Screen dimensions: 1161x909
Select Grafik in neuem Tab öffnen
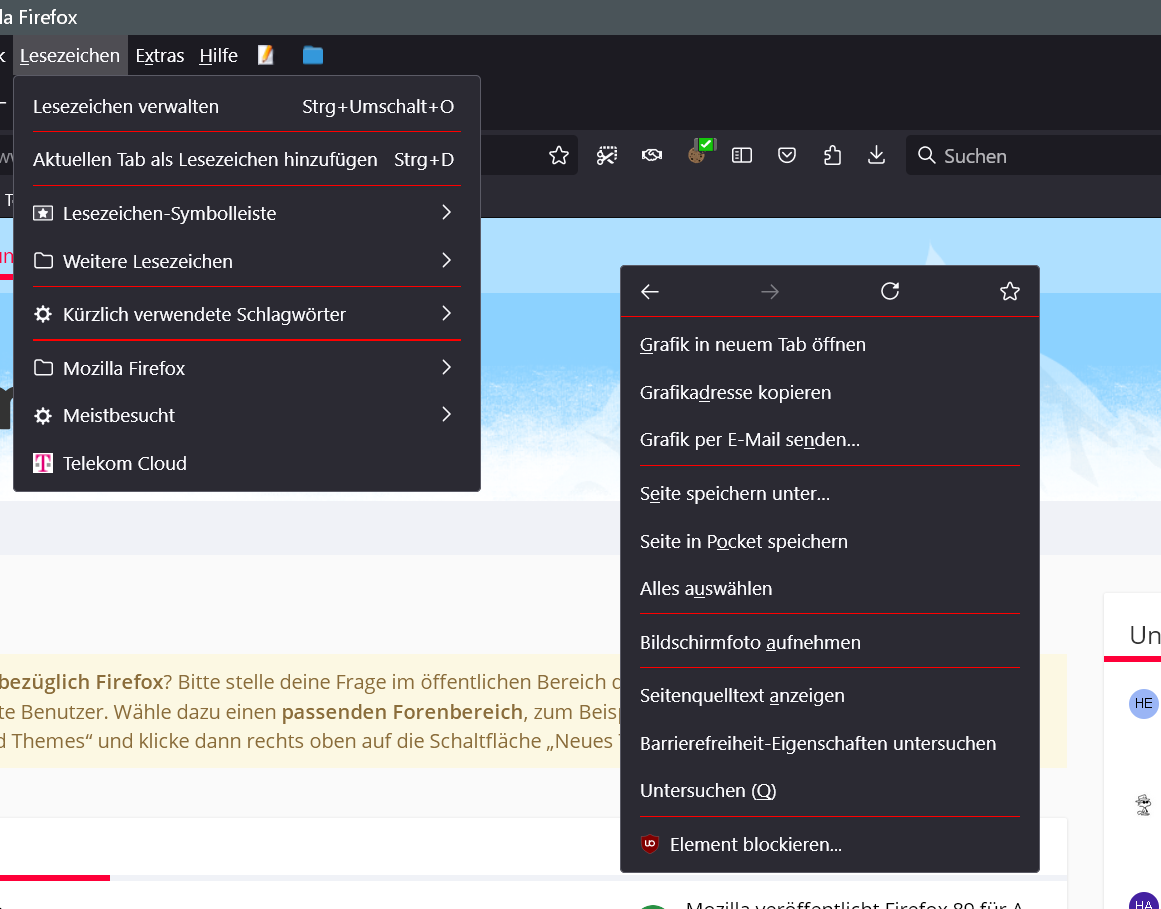752,344
